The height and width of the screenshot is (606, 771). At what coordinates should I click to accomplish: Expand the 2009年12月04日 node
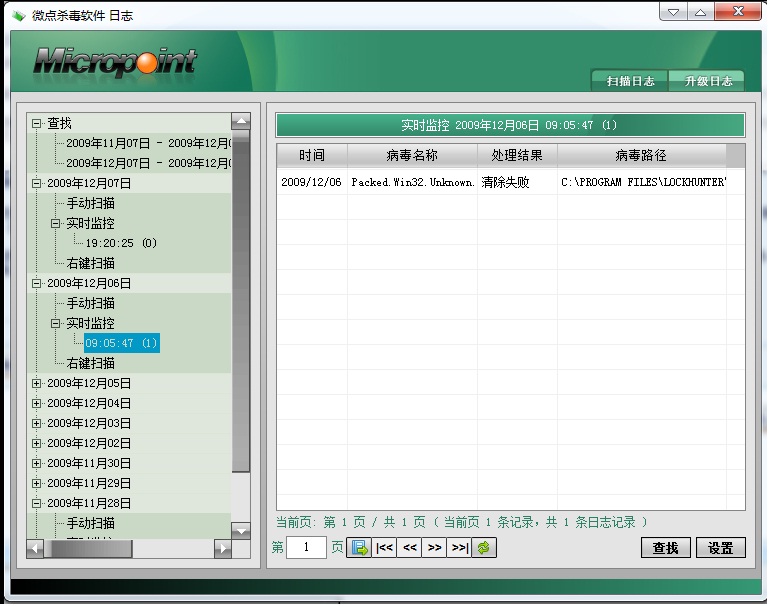tap(36, 403)
